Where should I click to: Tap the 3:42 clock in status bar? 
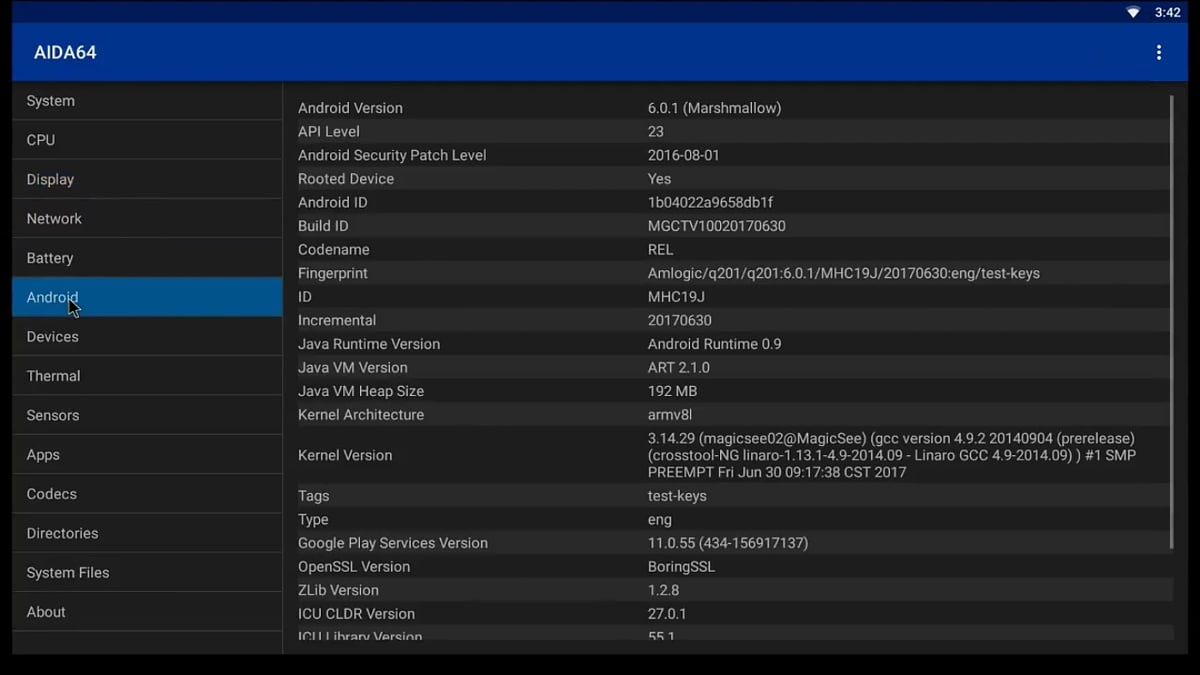pyautogui.click(x=1167, y=12)
